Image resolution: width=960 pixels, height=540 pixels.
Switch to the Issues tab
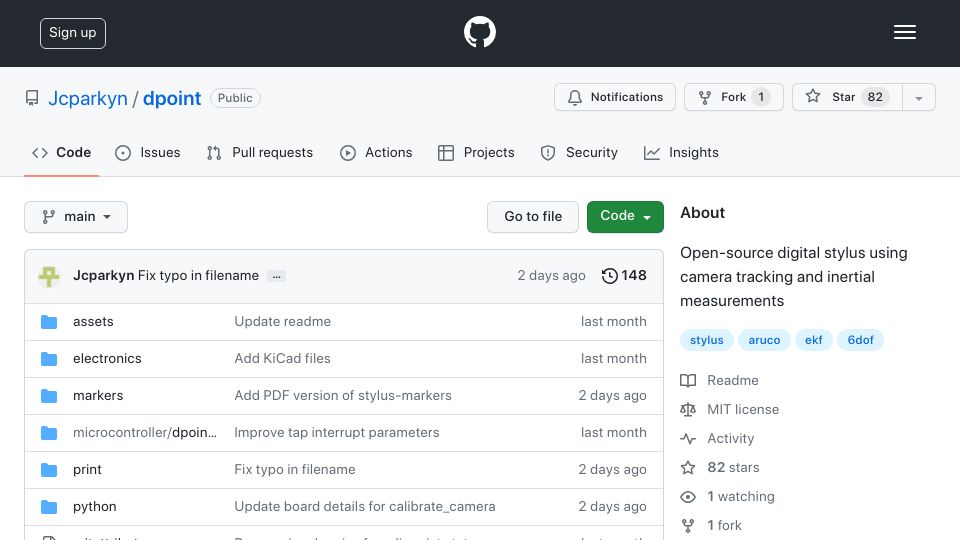[148, 152]
